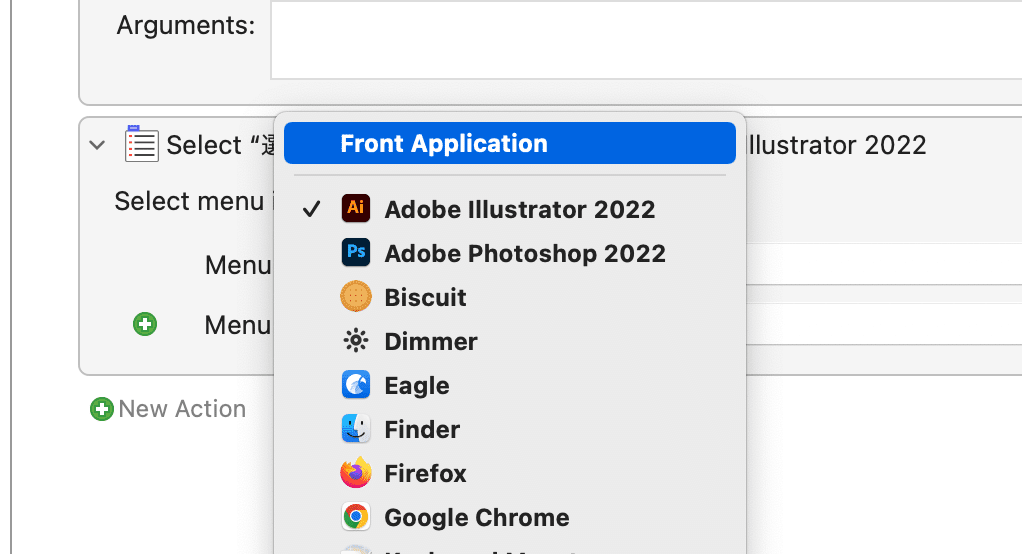This screenshot has height=554, width=1022.
Task: Pick Biscuit from the application list
Action: click(x=510, y=297)
